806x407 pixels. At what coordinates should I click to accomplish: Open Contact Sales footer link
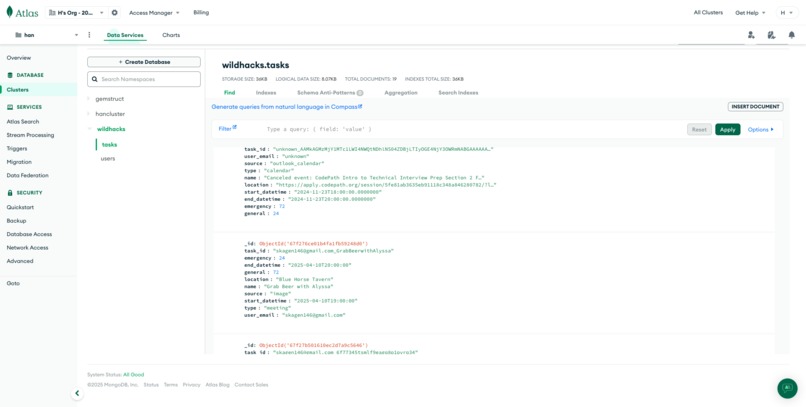tap(251, 384)
